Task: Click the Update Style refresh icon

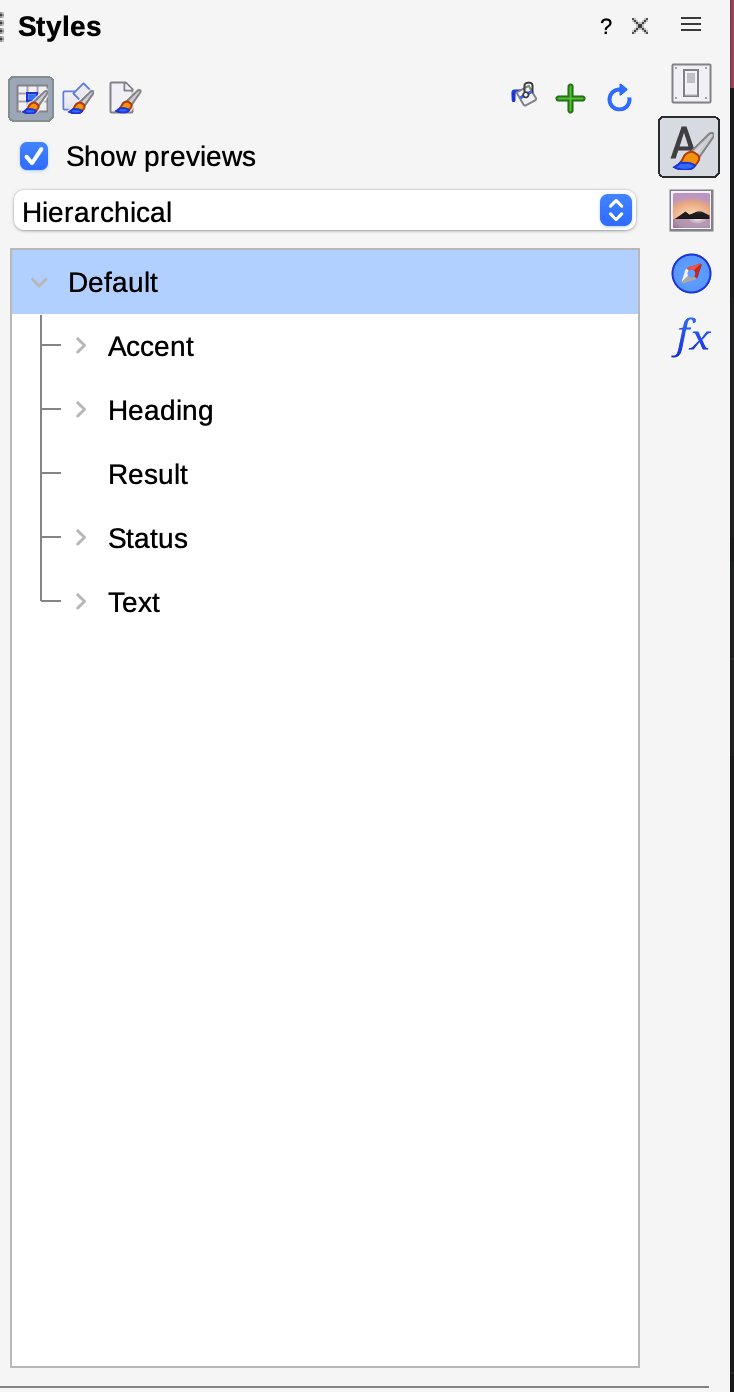Action: [620, 98]
